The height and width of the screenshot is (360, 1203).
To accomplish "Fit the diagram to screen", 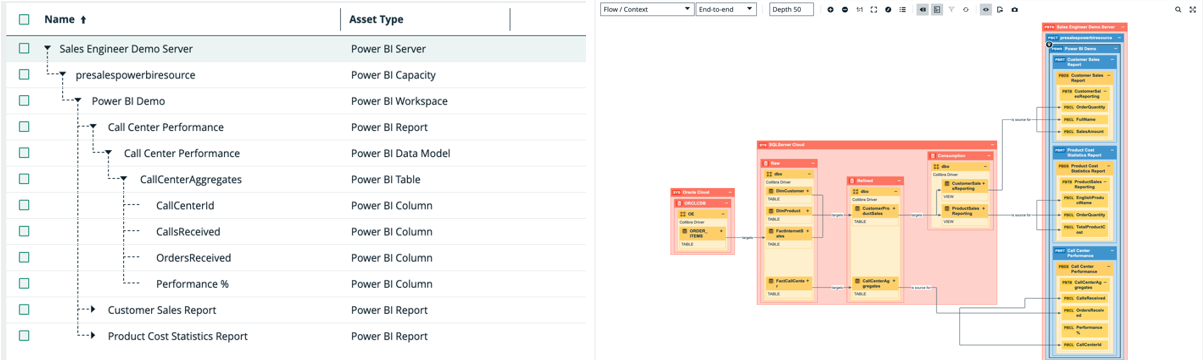I will click(x=873, y=9).
